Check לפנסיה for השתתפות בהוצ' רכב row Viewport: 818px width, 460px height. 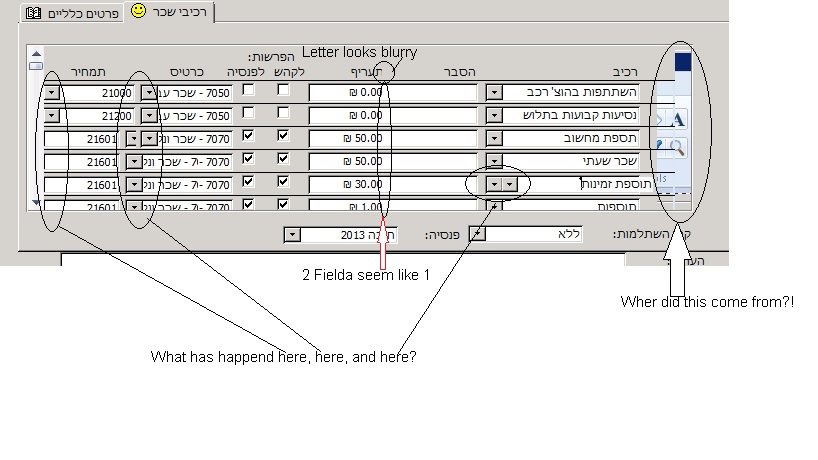(248, 90)
